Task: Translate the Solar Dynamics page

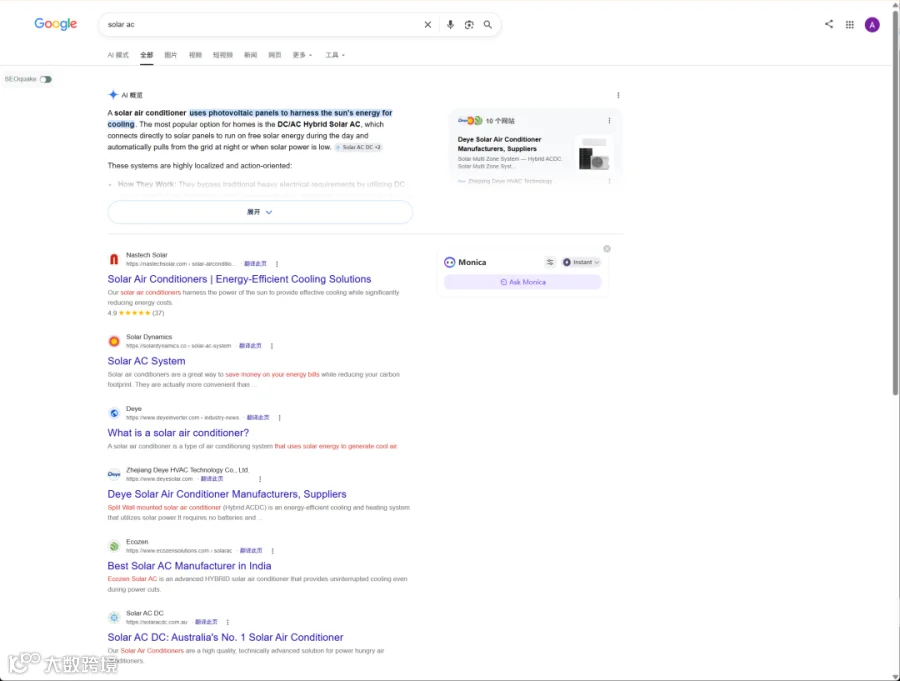Action: coord(250,346)
